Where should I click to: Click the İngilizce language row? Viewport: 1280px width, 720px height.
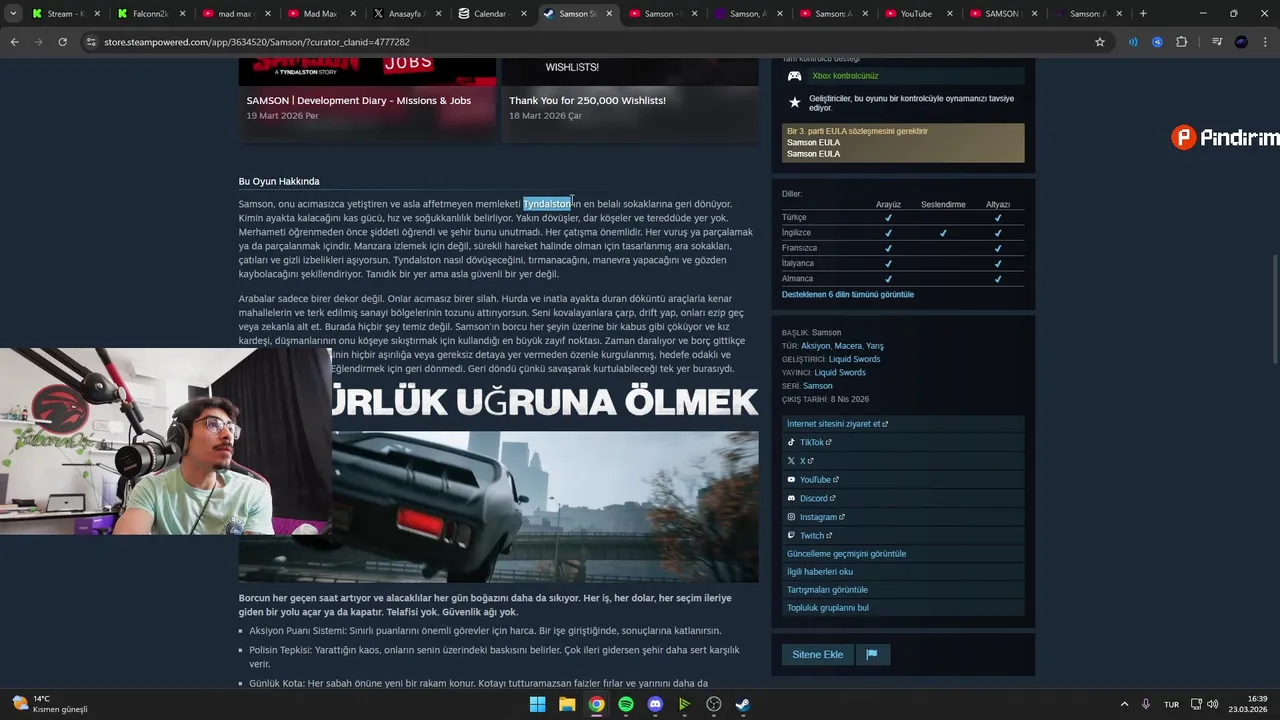[x=903, y=233]
